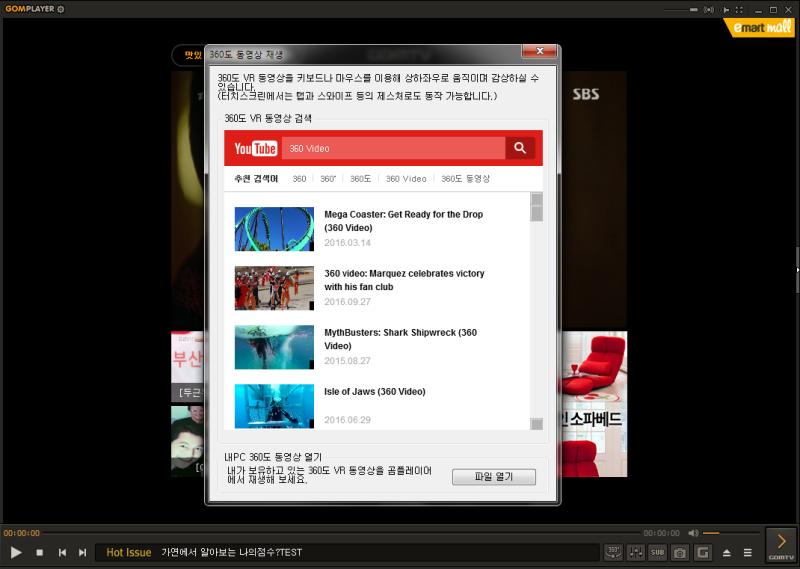Jump to the previous track
Screen dimensions: 800x569
[62, 552]
